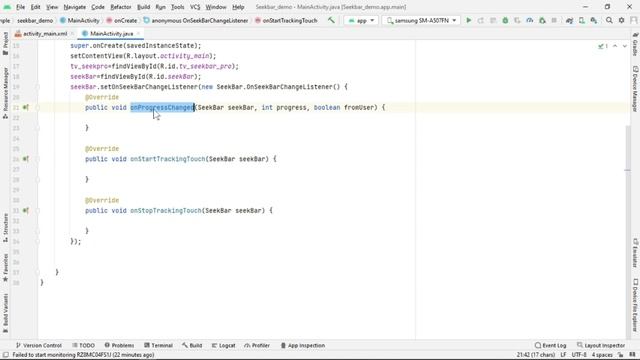Open the Device Manager toolbar icon
Image resolution: width=640 pixels, height=360 pixels.
click(582, 20)
